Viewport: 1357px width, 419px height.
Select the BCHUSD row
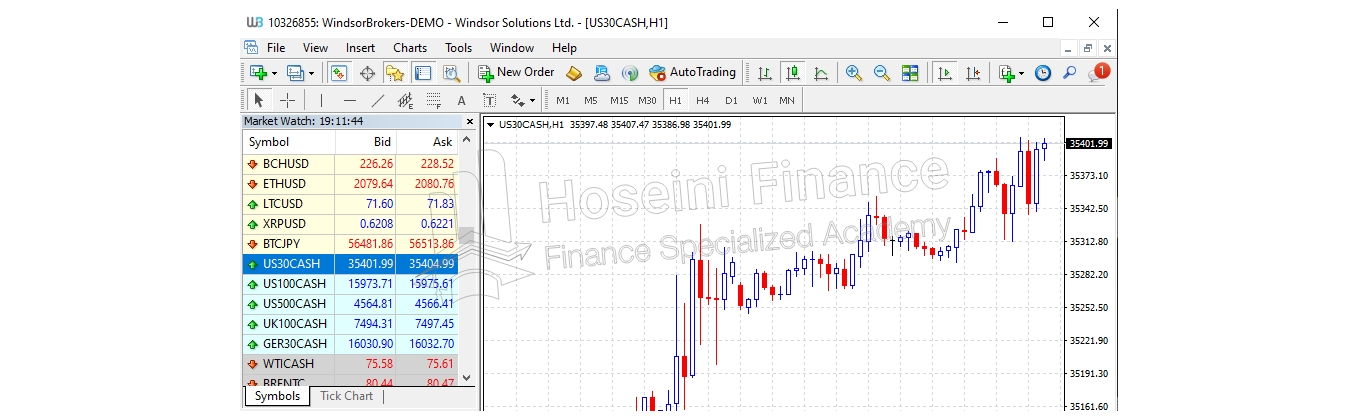[x=350, y=164]
